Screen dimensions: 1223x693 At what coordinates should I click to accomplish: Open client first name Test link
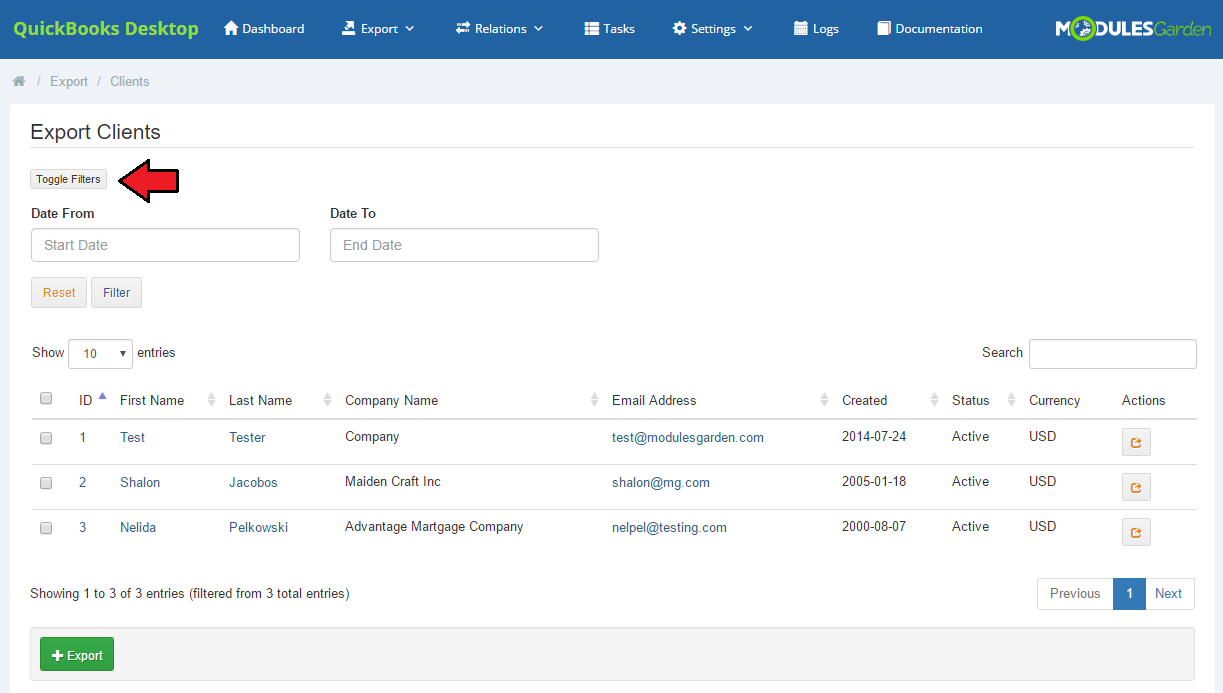[x=132, y=437]
